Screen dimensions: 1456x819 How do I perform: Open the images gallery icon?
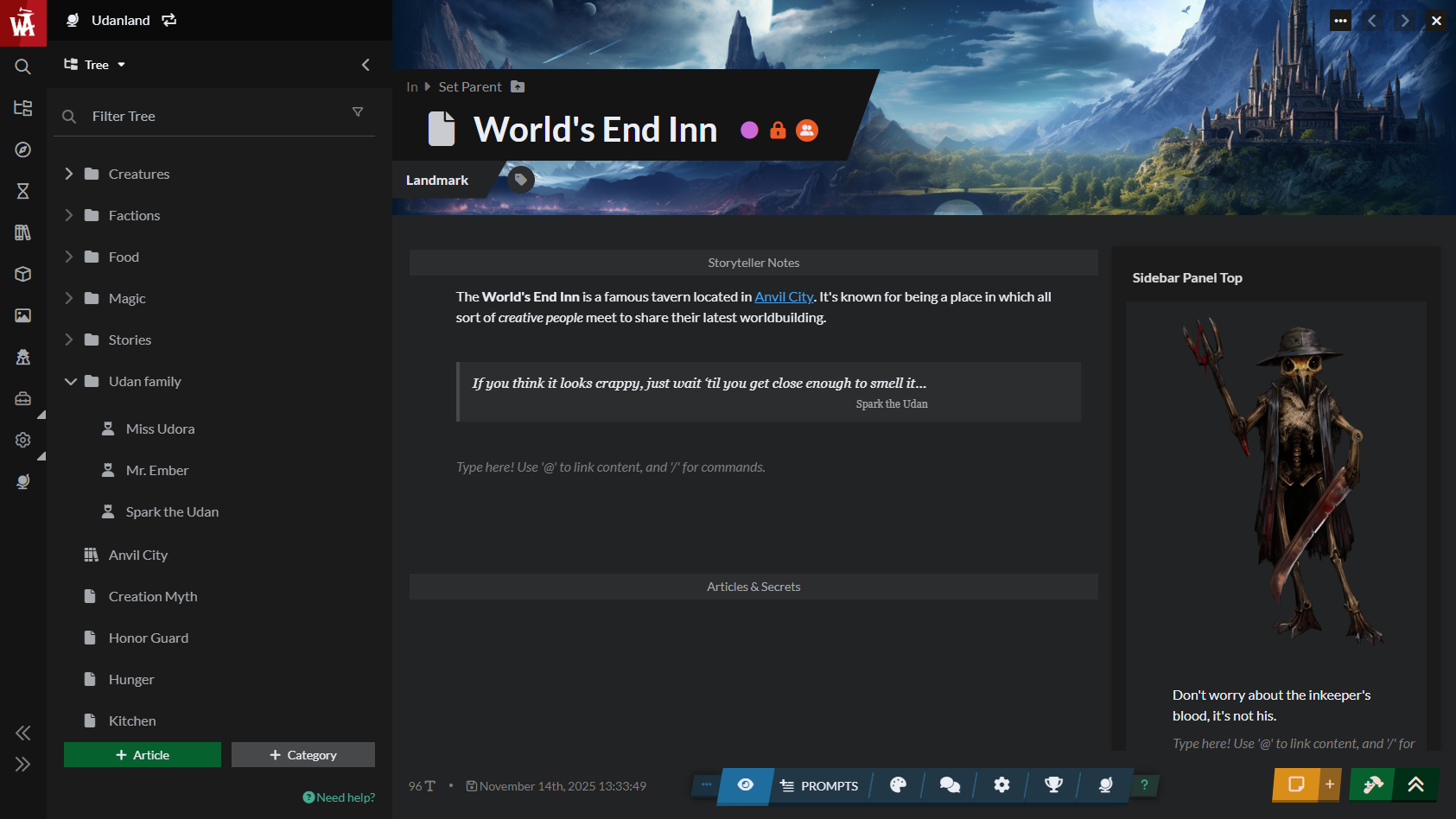pyautogui.click(x=23, y=315)
